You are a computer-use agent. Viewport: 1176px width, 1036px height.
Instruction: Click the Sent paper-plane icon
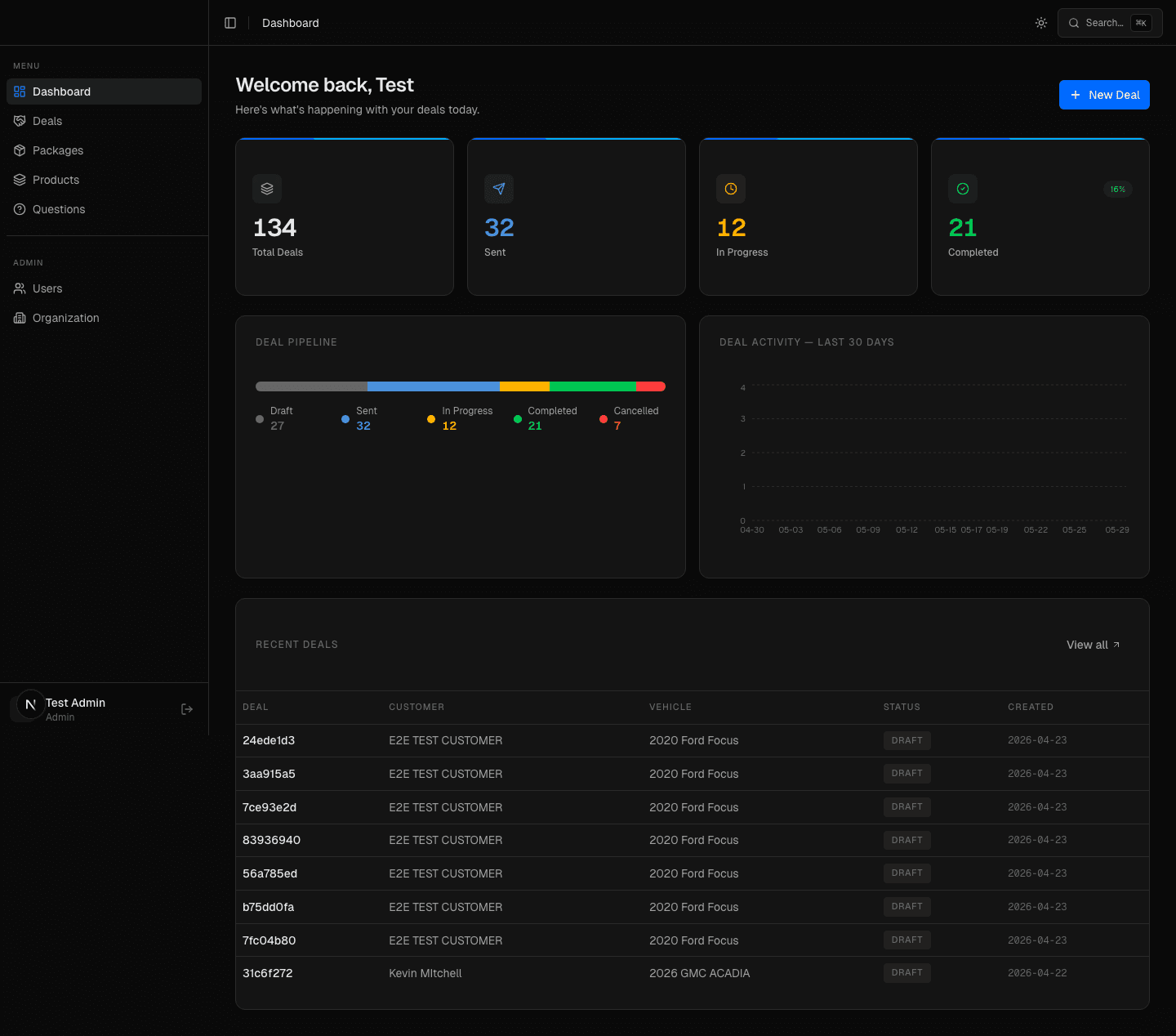499,189
